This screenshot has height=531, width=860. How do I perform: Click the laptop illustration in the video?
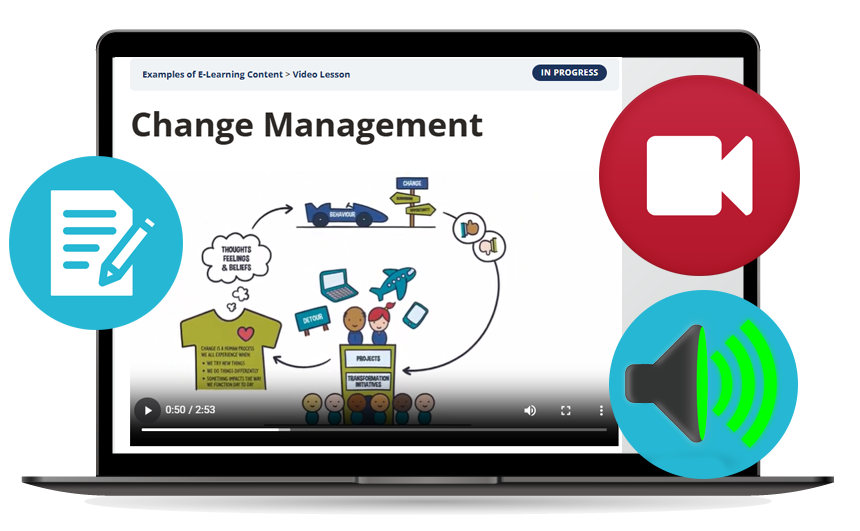(x=338, y=286)
